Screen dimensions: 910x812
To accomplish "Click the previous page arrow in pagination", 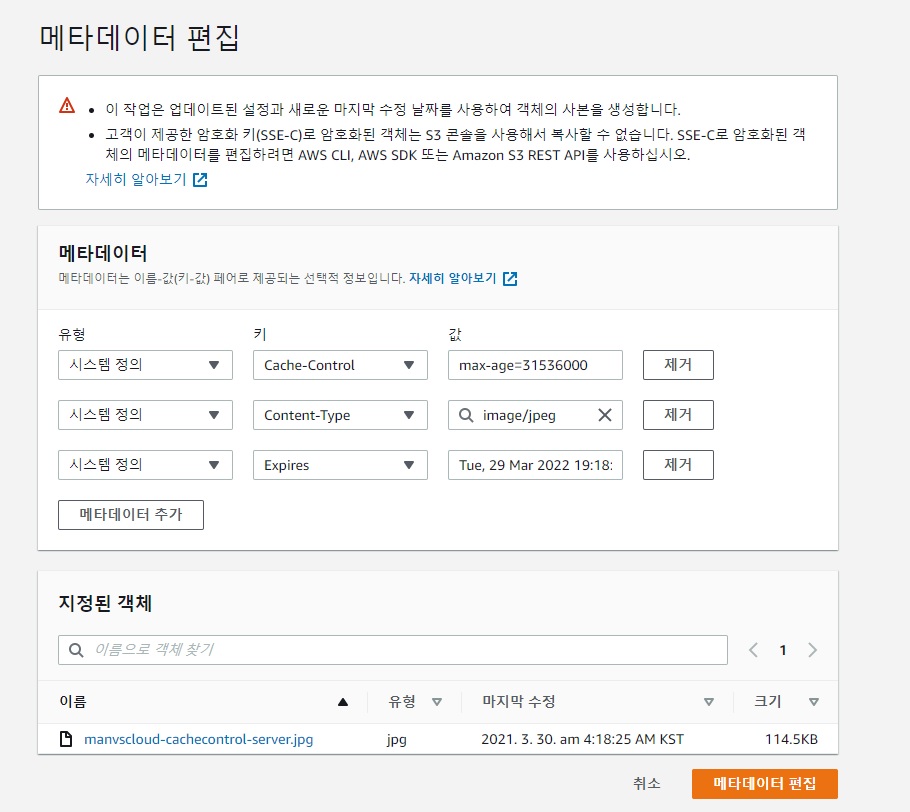I will coord(754,650).
